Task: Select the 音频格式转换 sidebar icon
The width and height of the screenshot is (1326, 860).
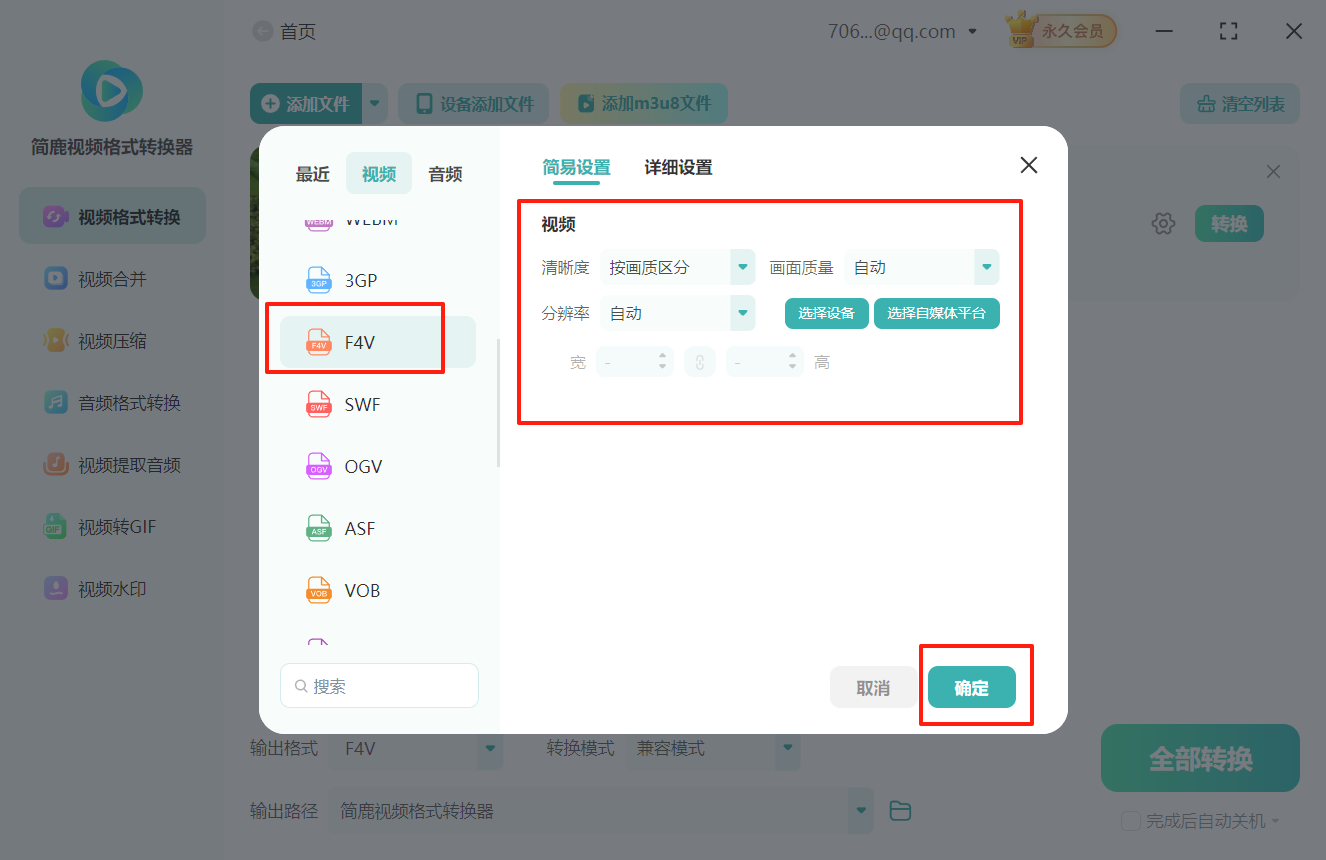Action: (x=112, y=402)
